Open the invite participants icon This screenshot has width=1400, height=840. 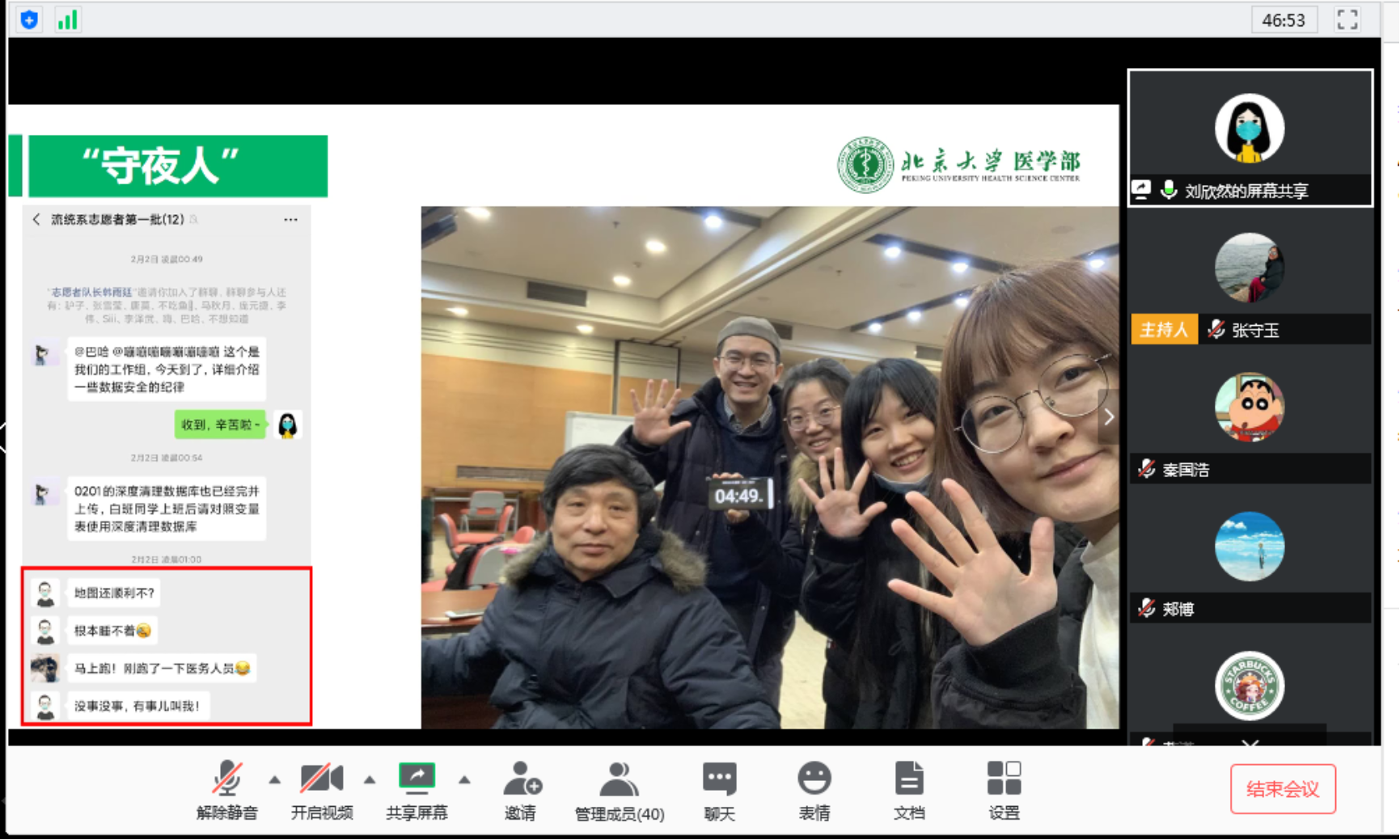520,790
